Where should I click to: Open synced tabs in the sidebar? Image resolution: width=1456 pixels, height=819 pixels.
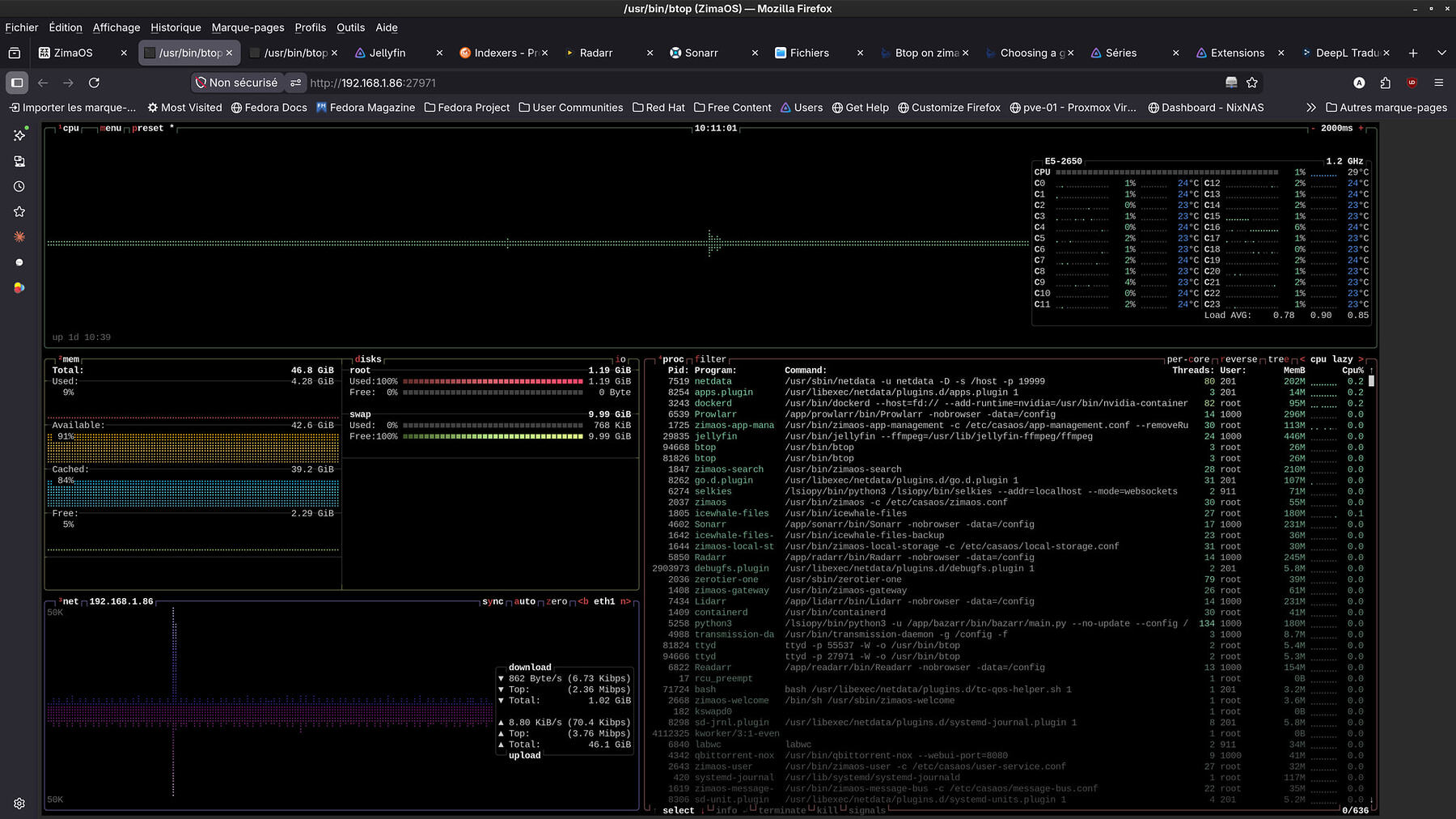point(19,161)
